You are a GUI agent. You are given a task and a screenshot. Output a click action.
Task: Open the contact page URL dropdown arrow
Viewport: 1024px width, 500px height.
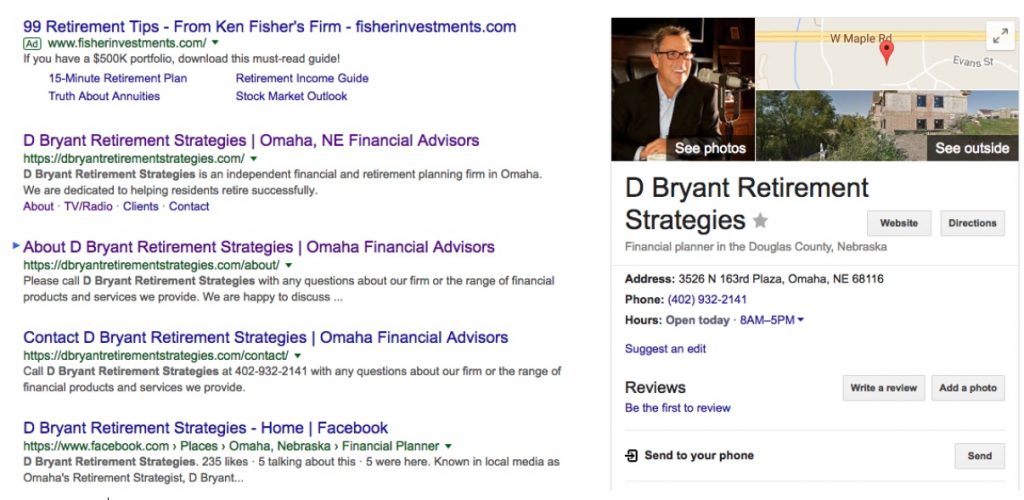297,356
